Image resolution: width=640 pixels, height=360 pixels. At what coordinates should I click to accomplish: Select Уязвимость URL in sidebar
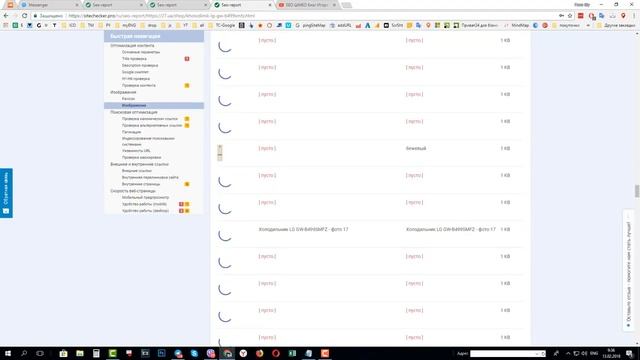click(x=136, y=151)
